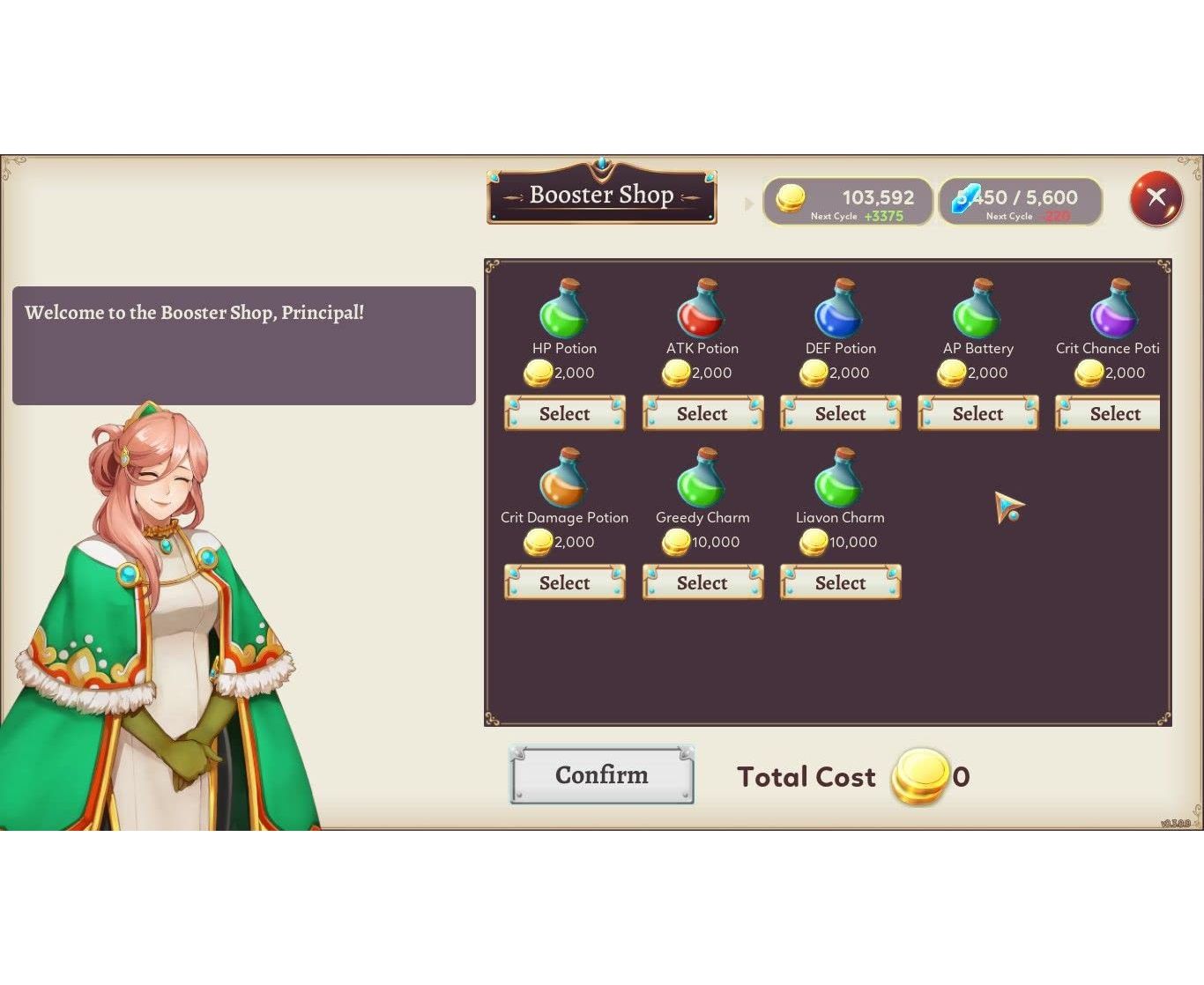Select the ATK Potion booster

(702, 413)
